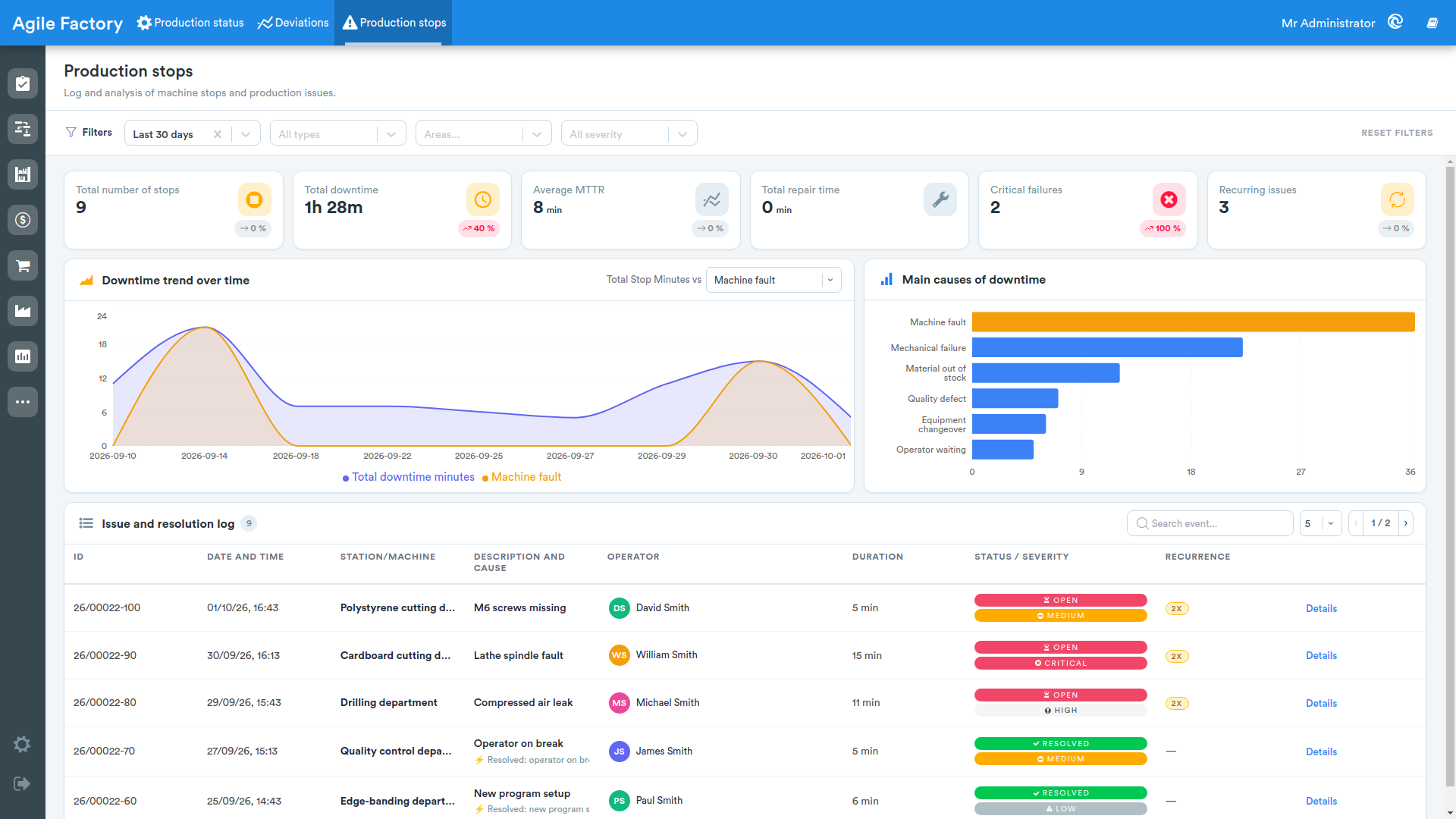Screen dimensions: 1456x819
Task: Switch to Deviations tab
Action: pos(293,23)
